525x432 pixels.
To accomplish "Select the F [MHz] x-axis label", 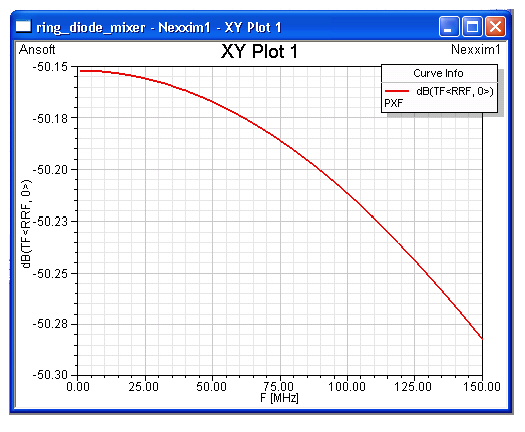I will [279, 398].
